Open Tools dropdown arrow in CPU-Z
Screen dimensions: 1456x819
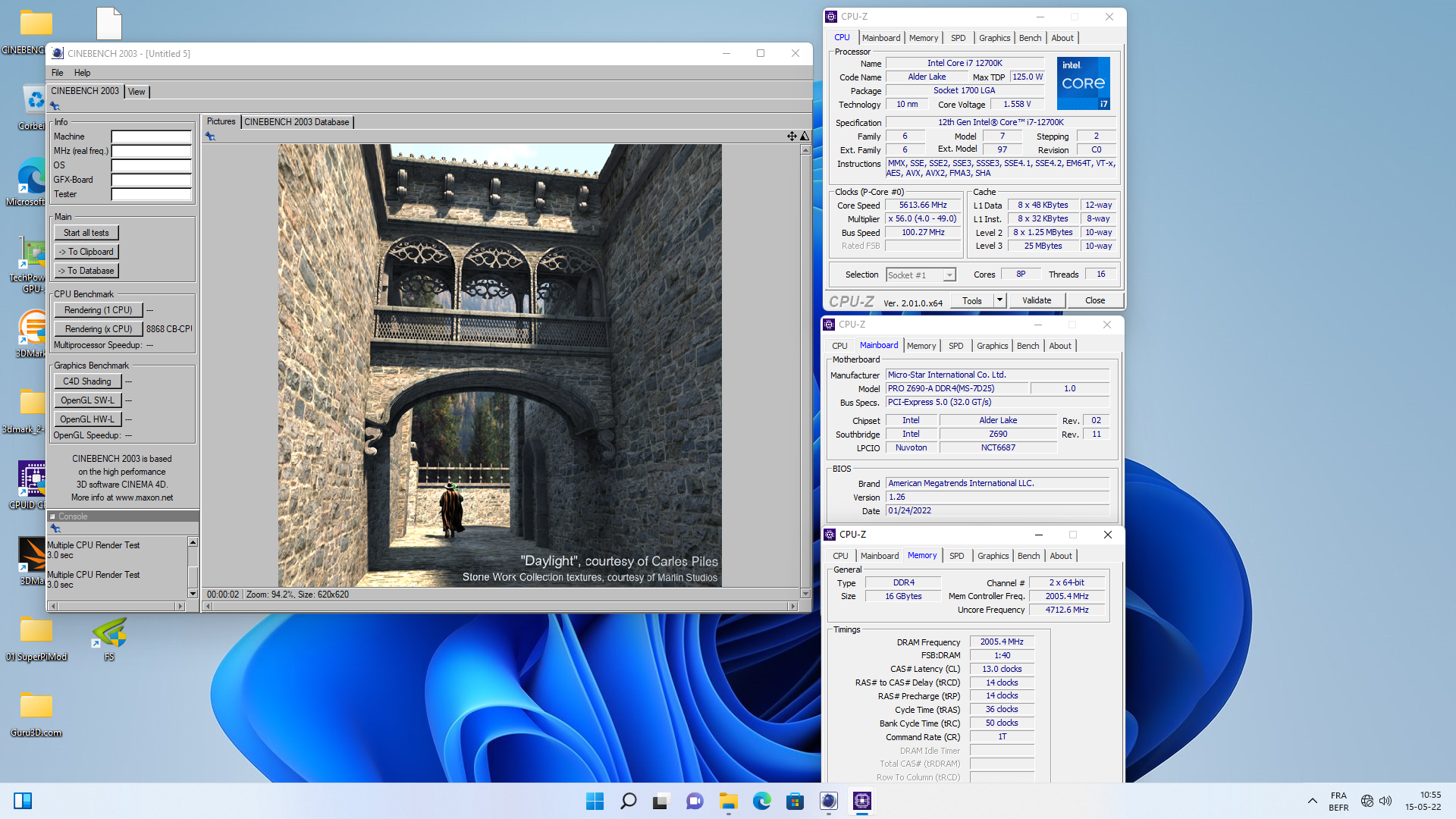999,300
